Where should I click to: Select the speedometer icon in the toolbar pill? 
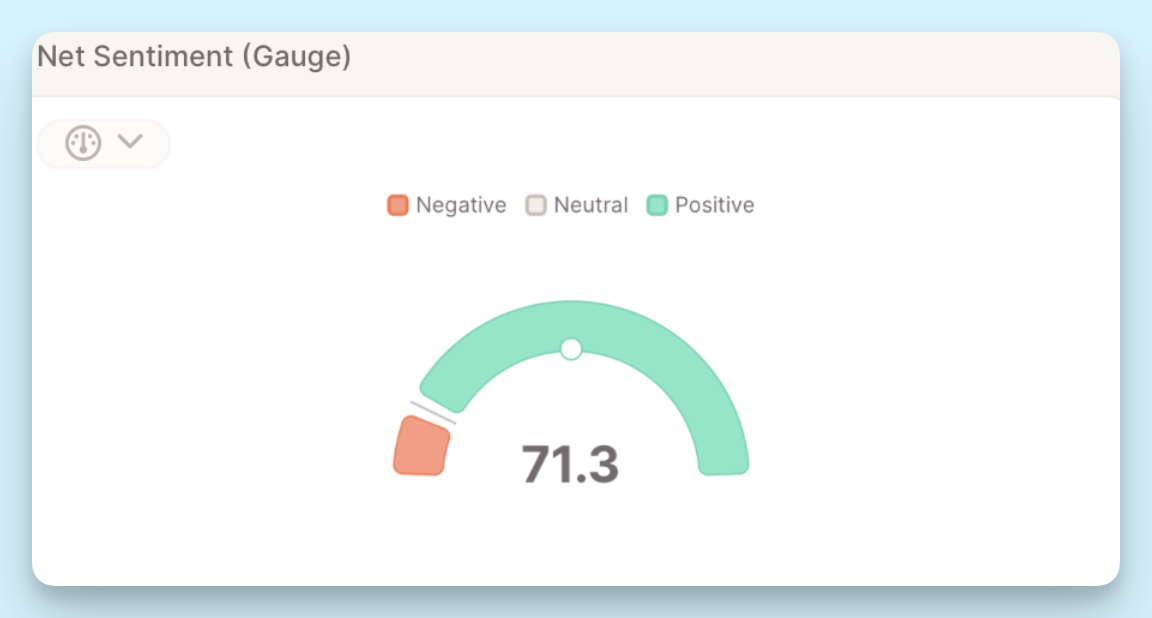(82, 142)
